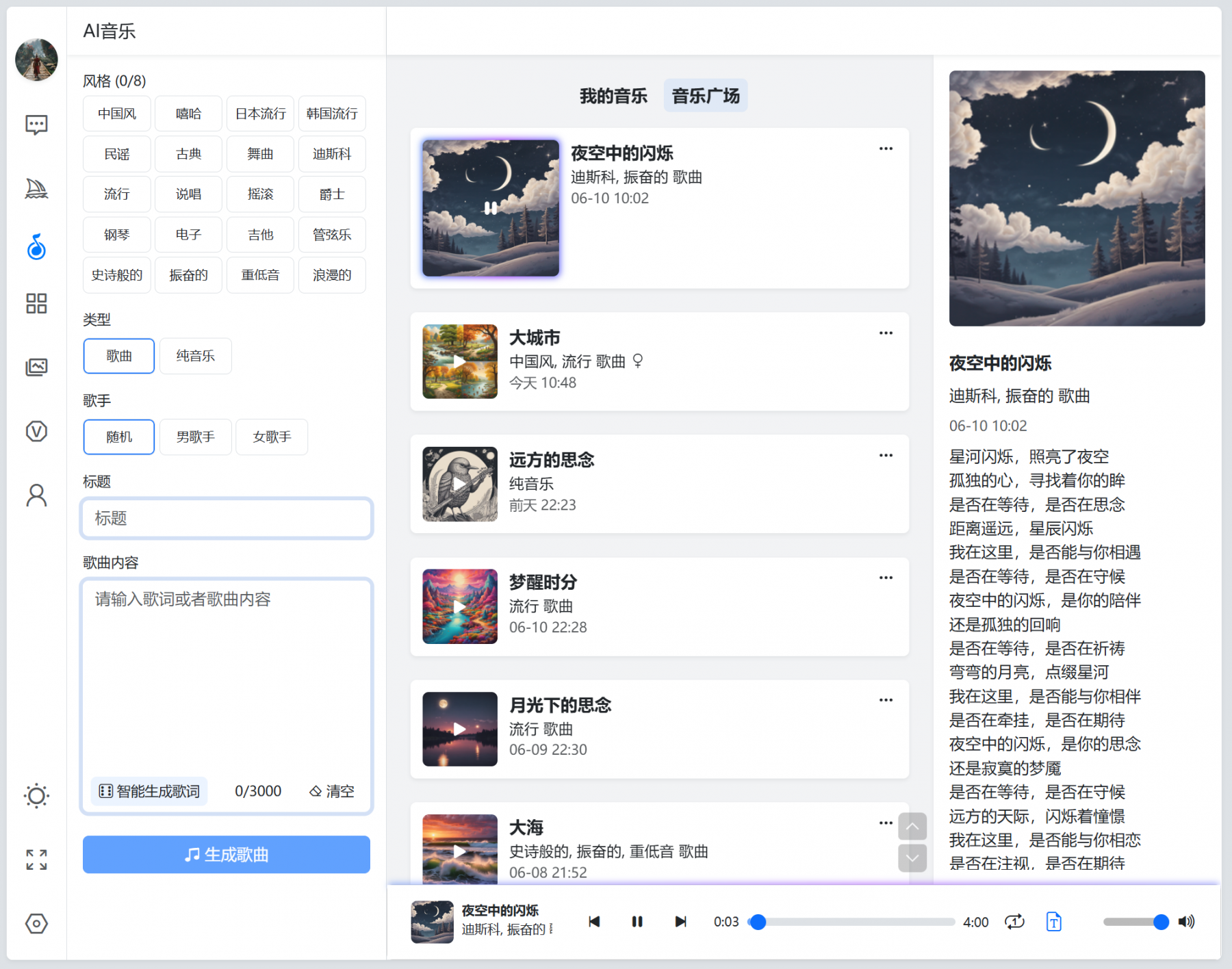Open the image gallery sidebar icon
The height and width of the screenshot is (969, 1232).
(x=36, y=367)
